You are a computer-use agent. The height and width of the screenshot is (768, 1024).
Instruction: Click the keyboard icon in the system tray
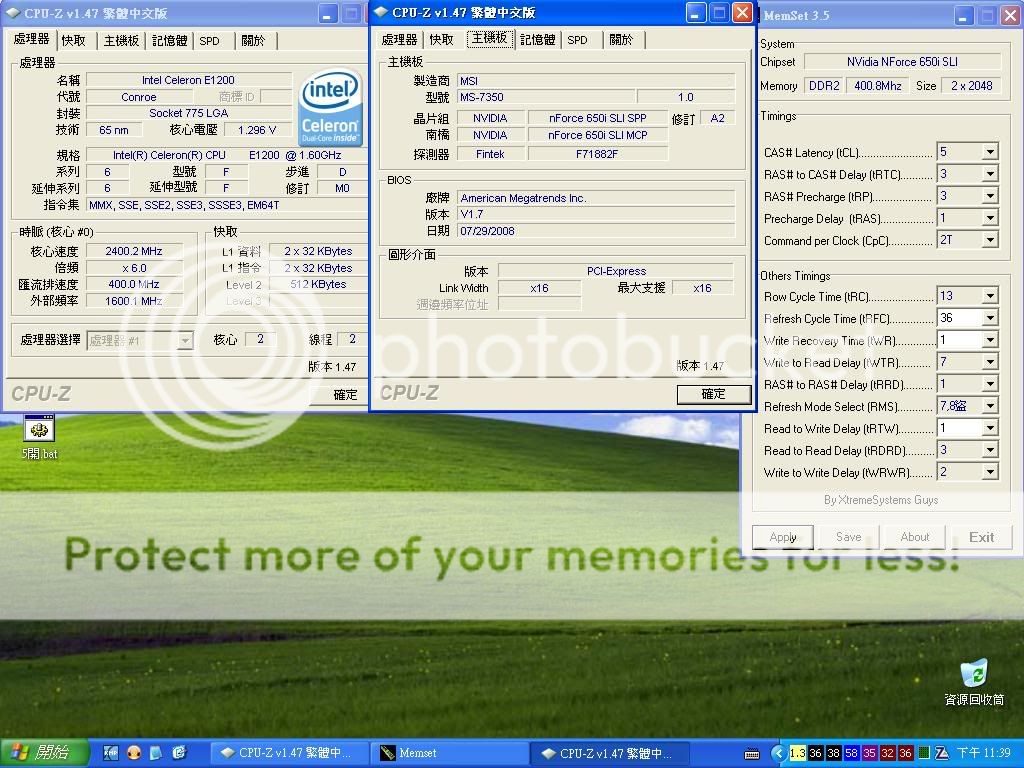pyautogui.click(x=752, y=754)
